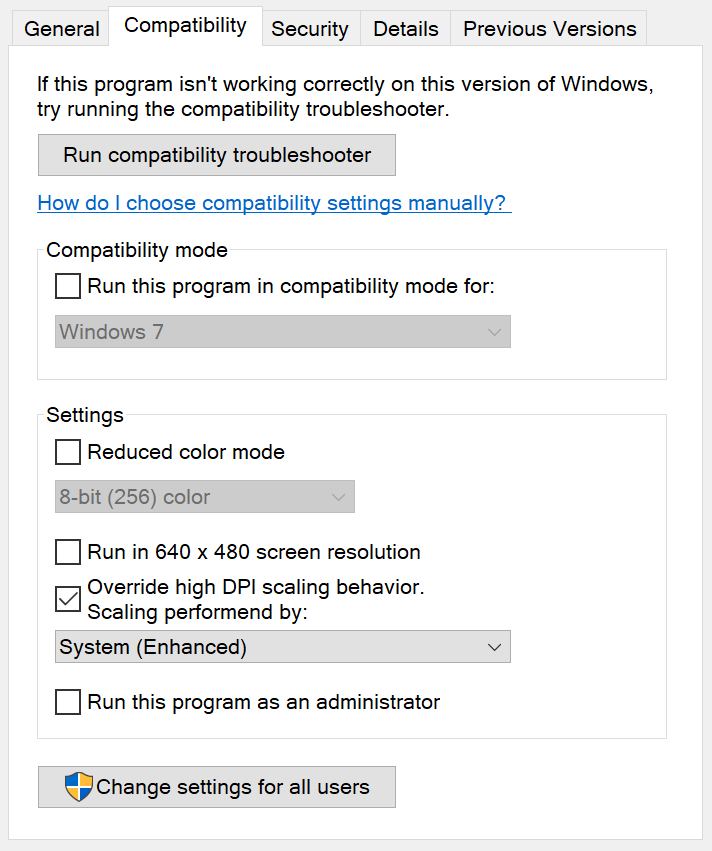Disable Override high DPI scaling behavior
Viewport: 712px width, 851px height.
click(67, 601)
